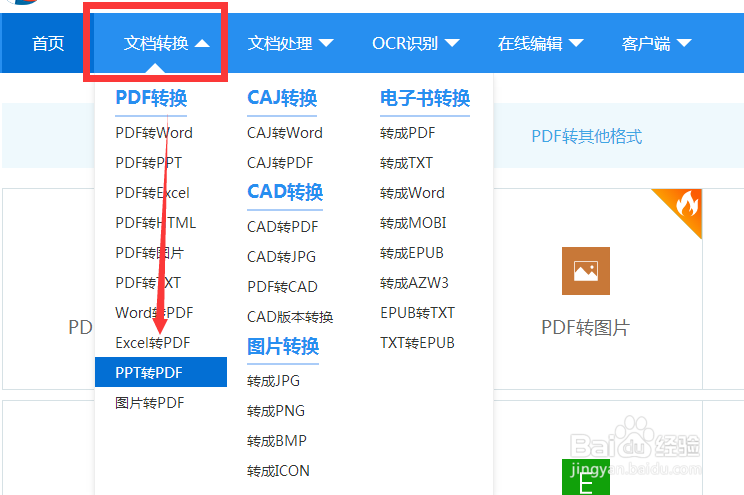Select PDF转PPT in the menu
This screenshot has width=744, height=495.
point(149,163)
